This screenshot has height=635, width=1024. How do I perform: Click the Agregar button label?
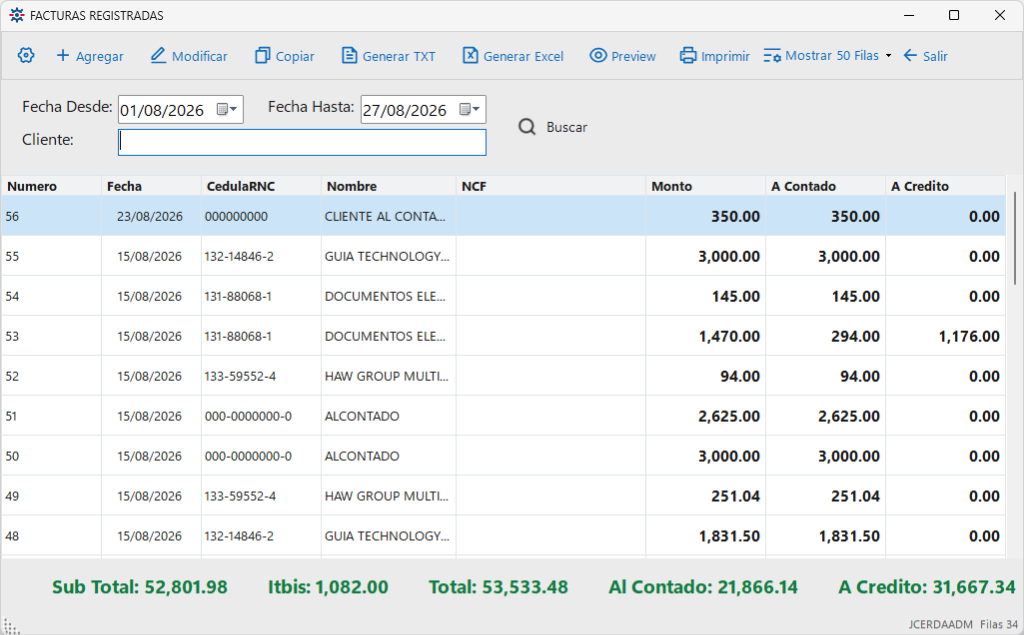[99, 56]
